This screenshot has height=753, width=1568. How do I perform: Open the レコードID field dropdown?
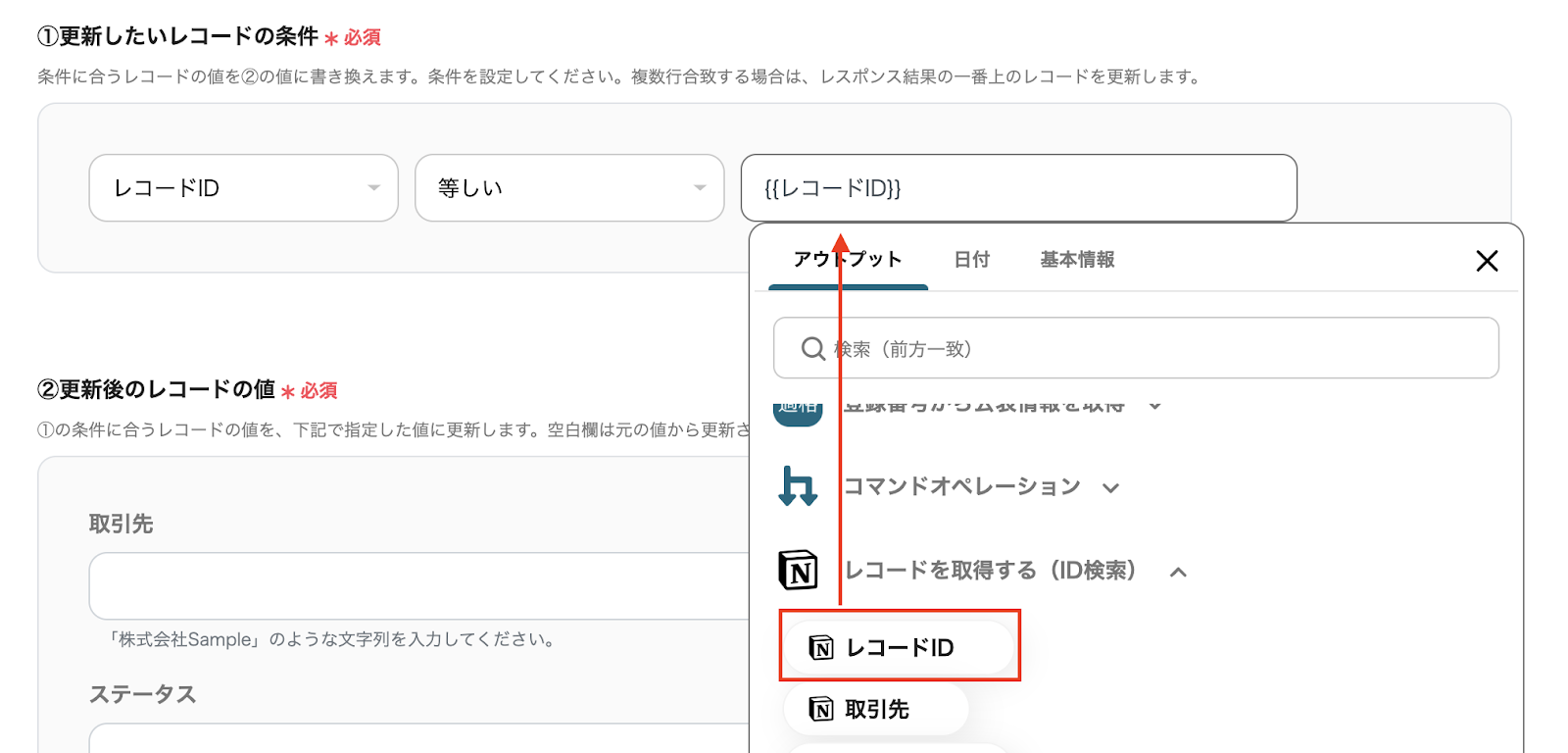pyautogui.click(x=243, y=188)
